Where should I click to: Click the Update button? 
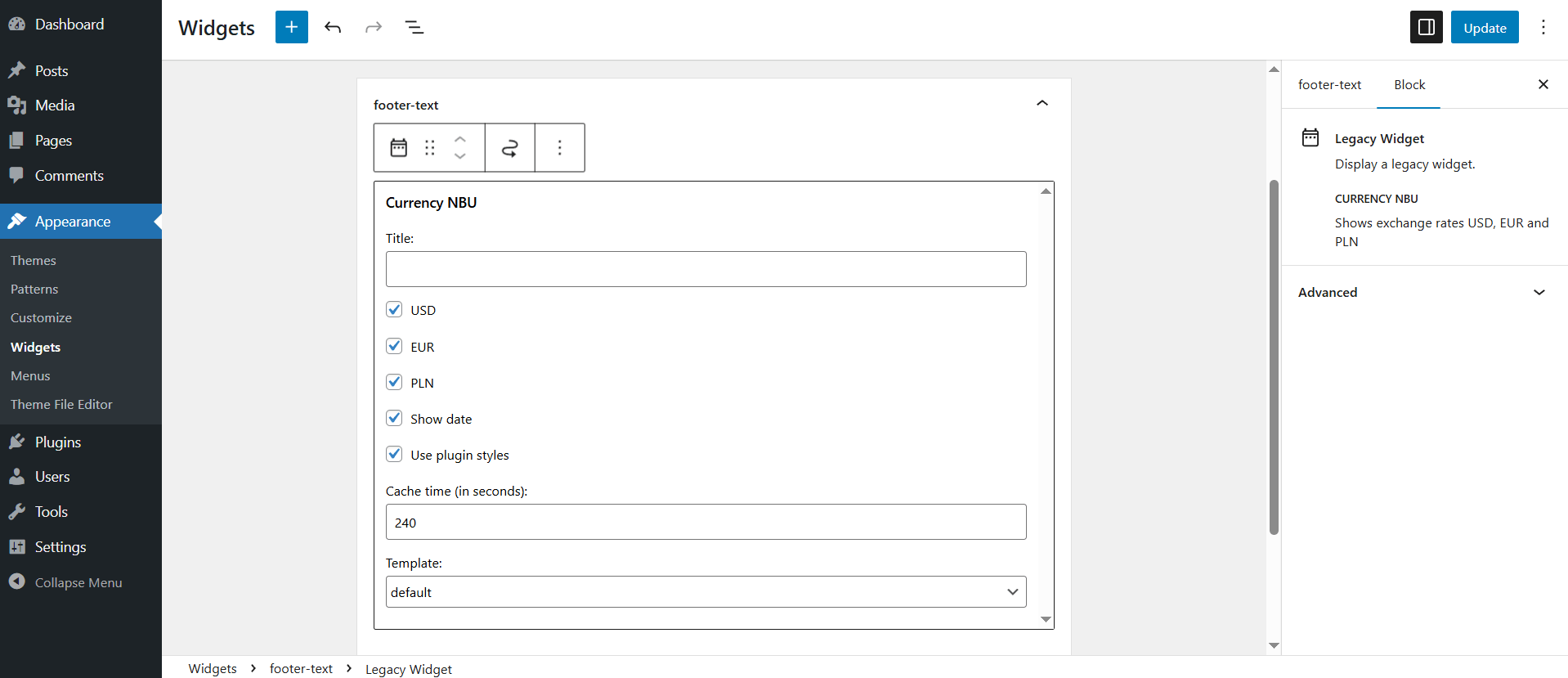click(1484, 27)
